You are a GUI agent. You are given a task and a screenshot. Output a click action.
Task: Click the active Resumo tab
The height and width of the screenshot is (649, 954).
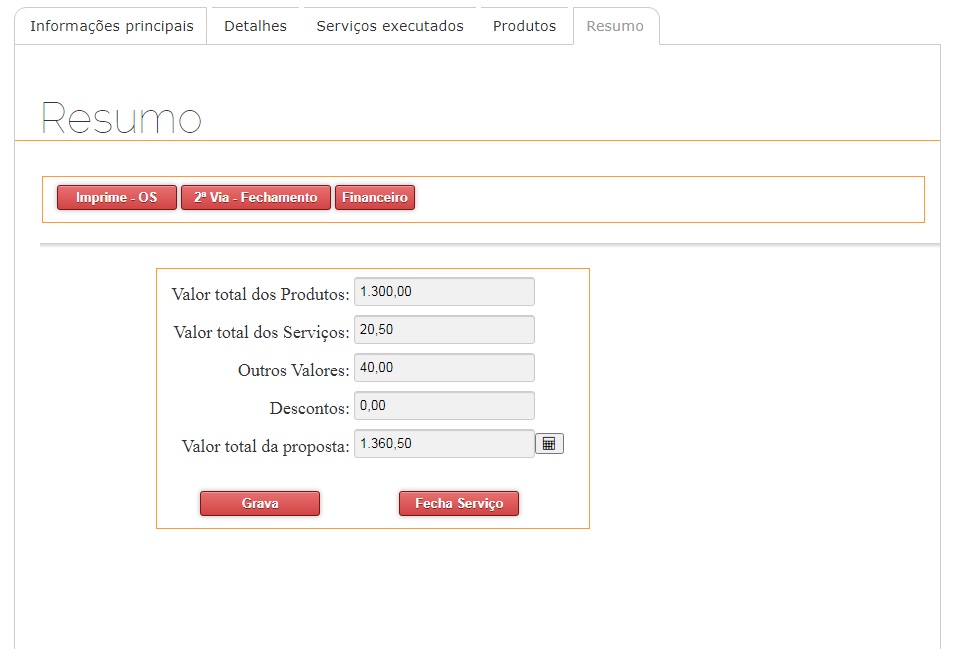(615, 26)
